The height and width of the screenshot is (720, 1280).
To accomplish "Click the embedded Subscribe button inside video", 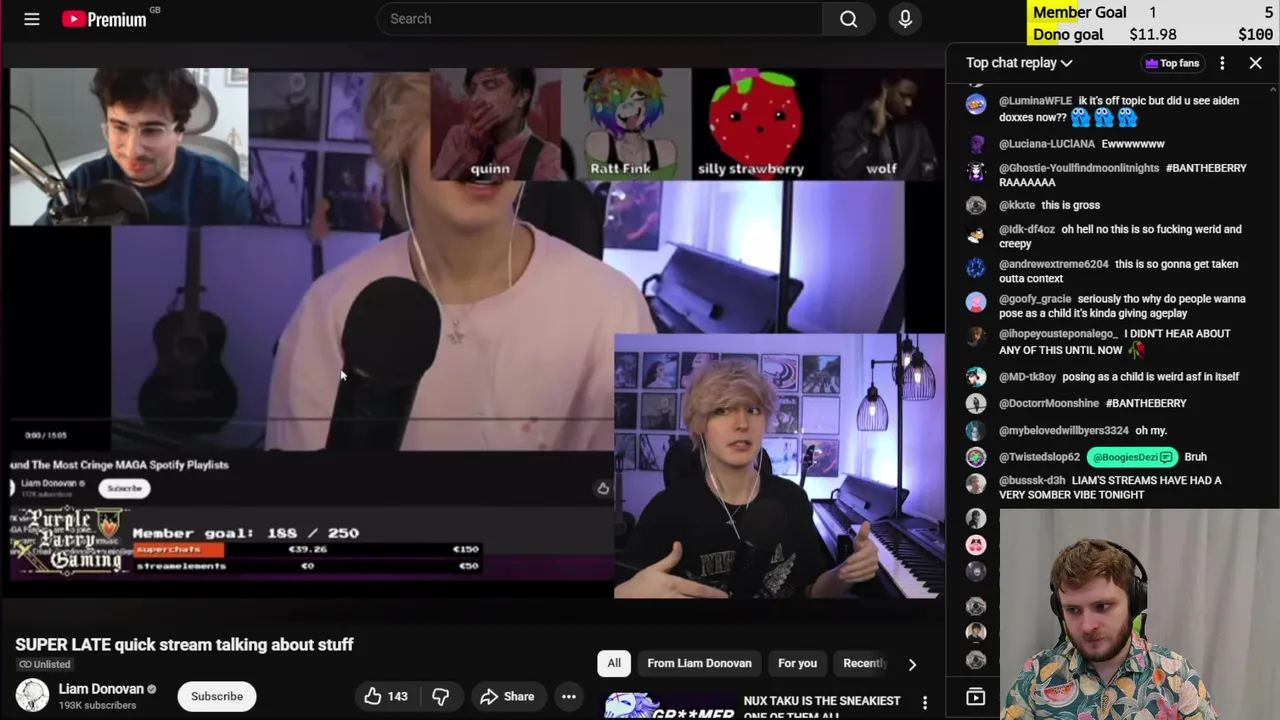I will pos(124,488).
